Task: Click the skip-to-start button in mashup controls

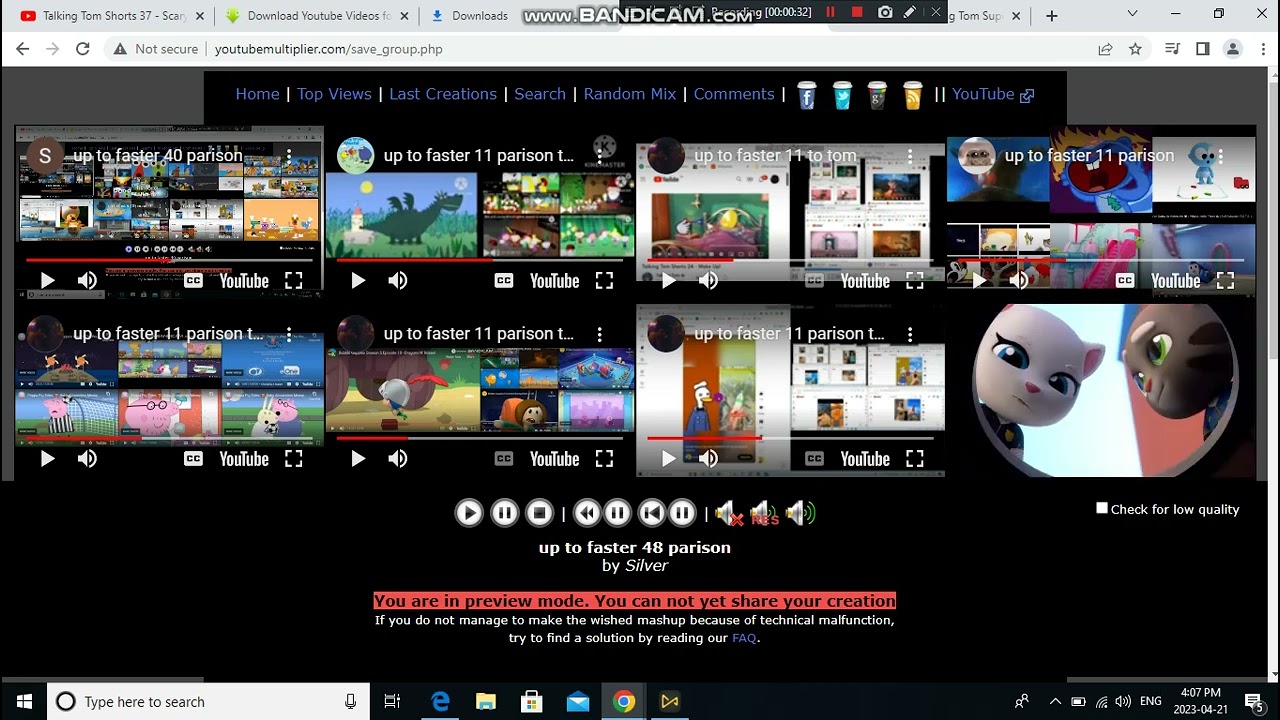Action: pos(651,513)
